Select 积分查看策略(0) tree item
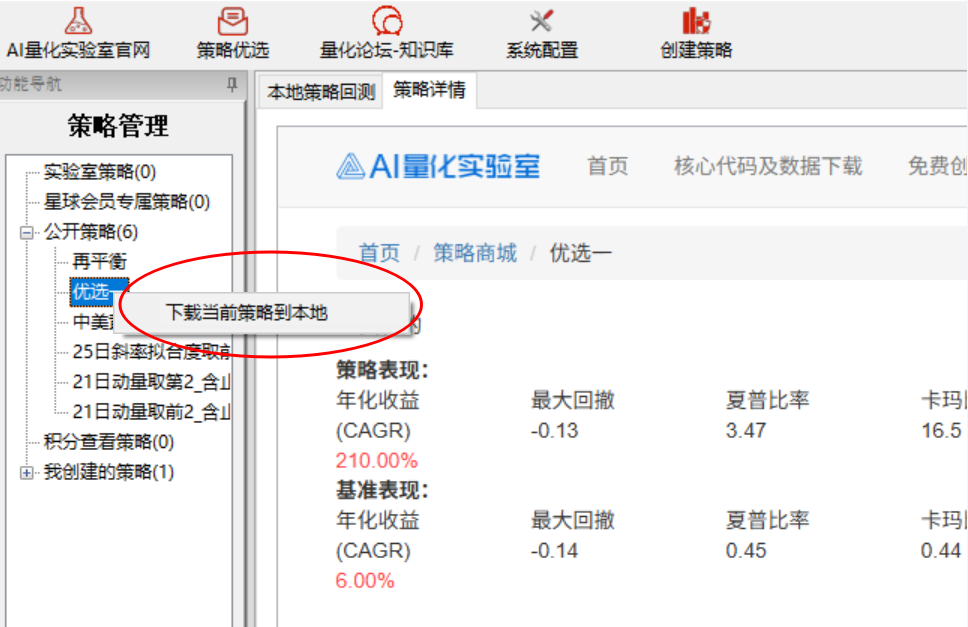 (109, 442)
